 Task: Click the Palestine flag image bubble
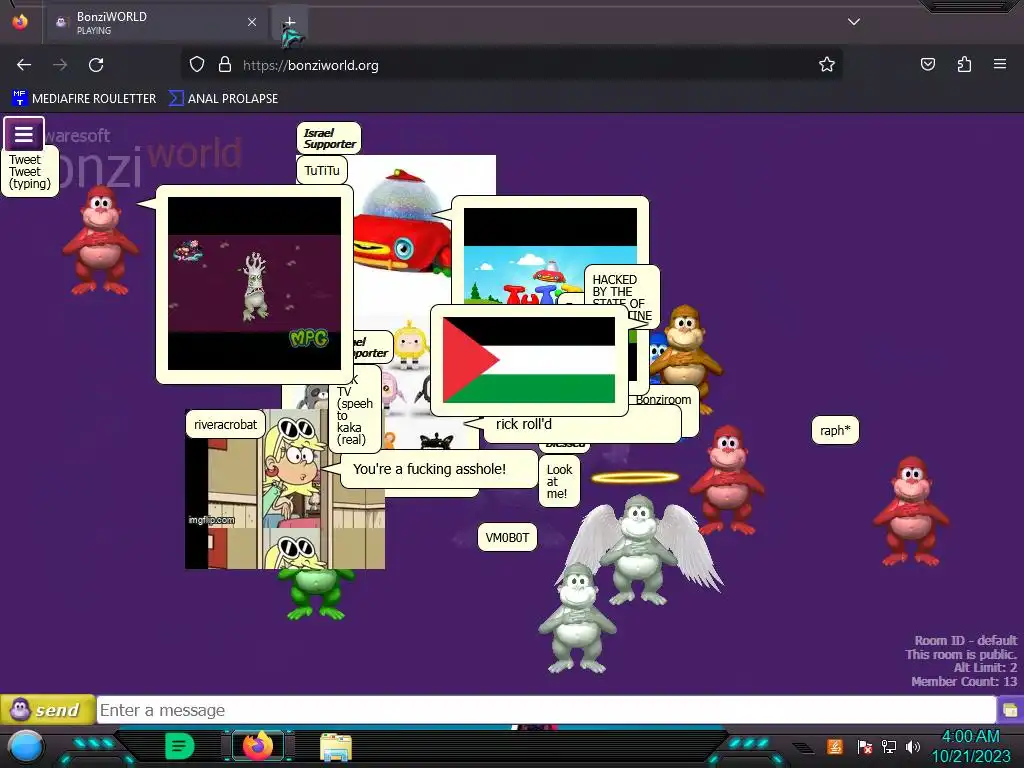coord(529,360)
